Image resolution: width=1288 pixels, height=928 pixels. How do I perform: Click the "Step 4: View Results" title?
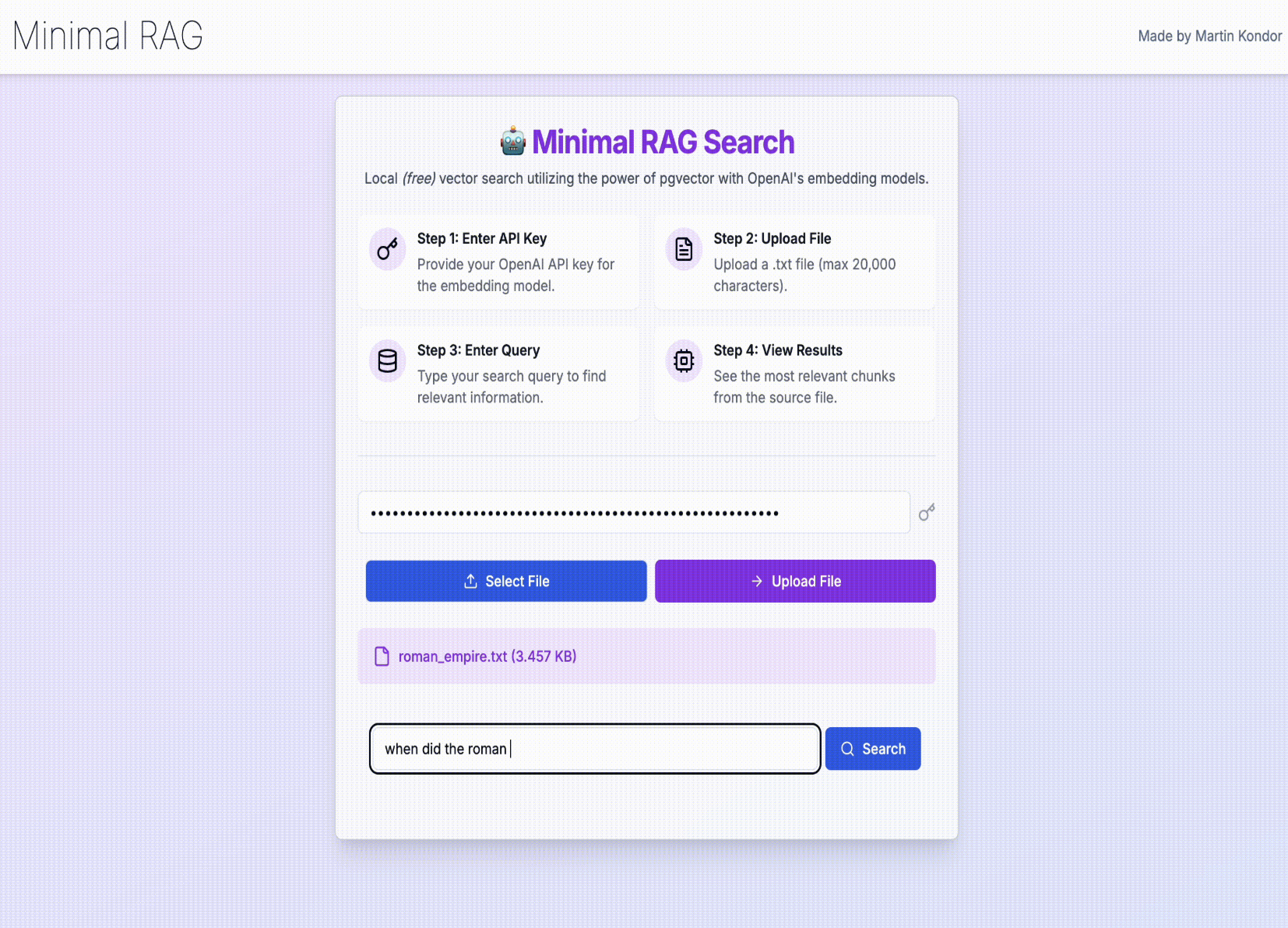[x=778, y=350]
